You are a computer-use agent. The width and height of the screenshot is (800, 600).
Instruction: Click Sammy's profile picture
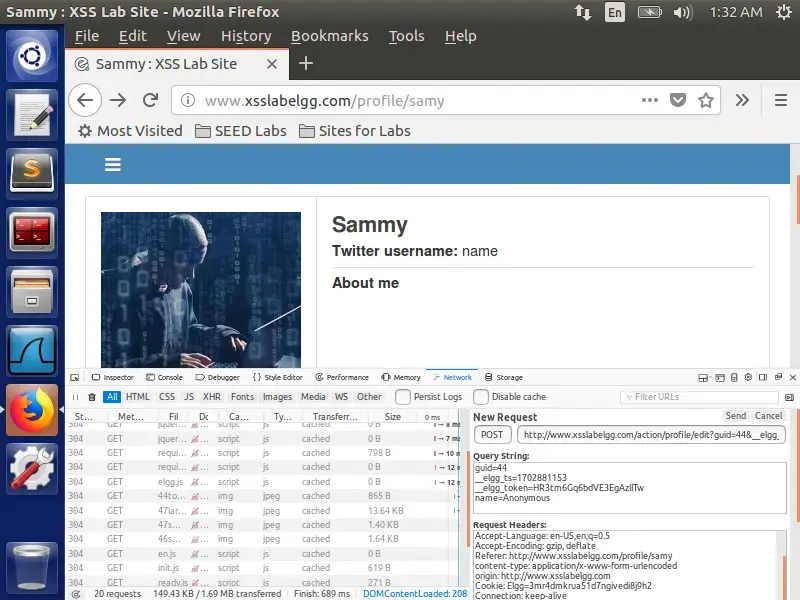[201, 289]
